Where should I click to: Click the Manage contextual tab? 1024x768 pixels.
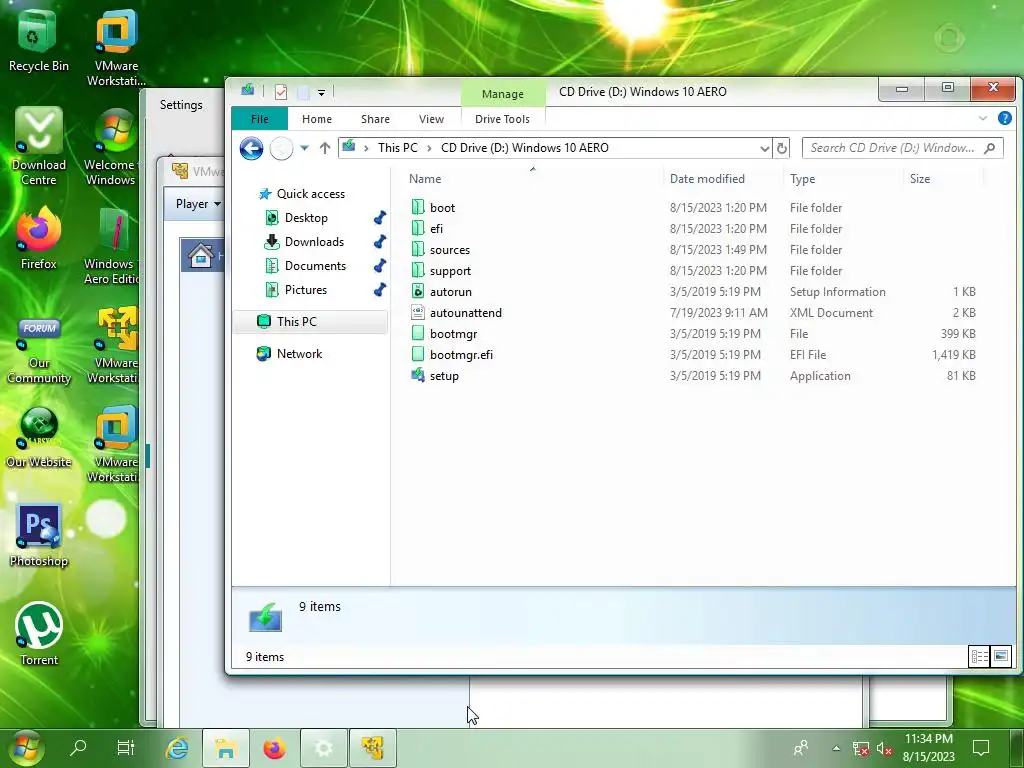(x=503, y=94)
